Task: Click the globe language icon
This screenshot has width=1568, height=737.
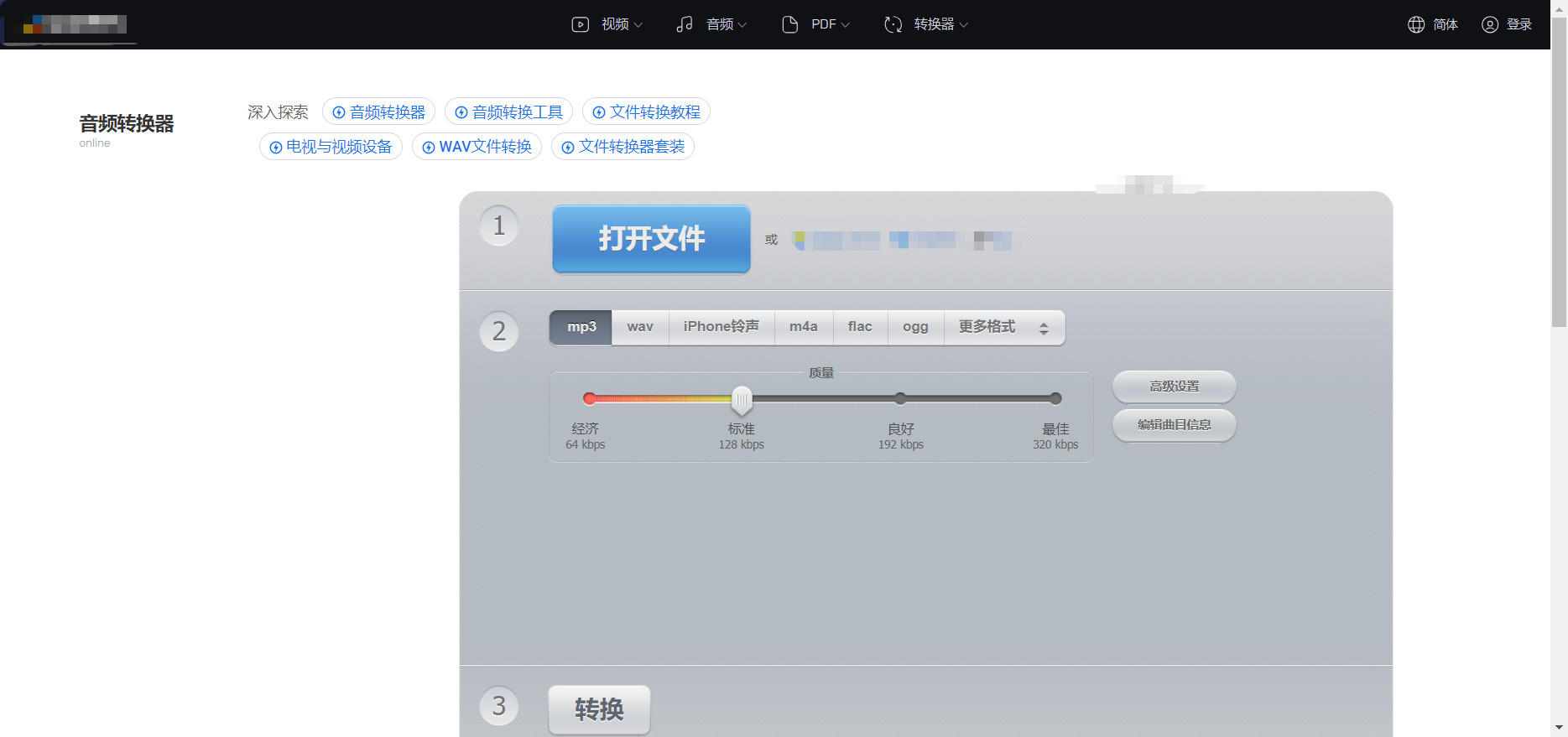Action: click(1416, 24)
